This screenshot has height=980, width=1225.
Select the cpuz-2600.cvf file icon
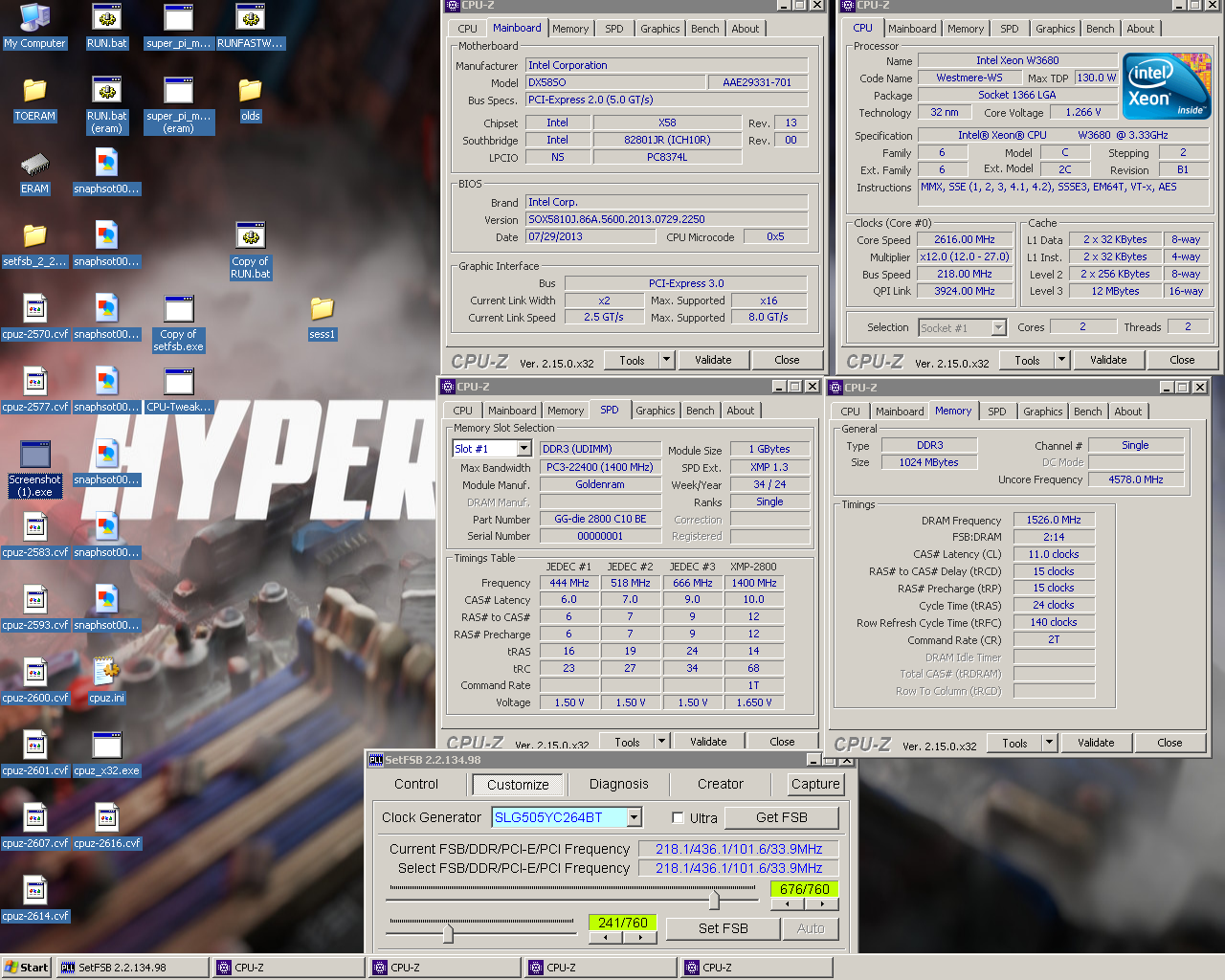[x=35, y=680]
